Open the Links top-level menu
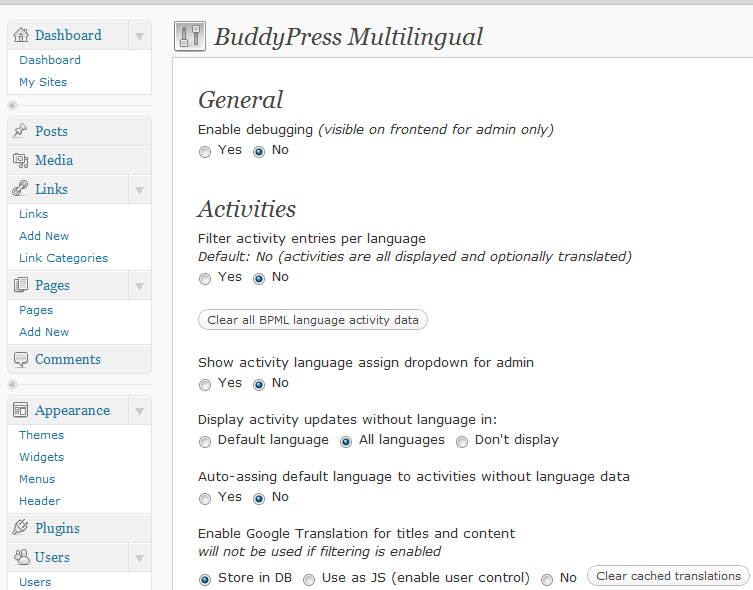Image resolution: width=753 pixels, height=590 pixels. tap(51, 189)
